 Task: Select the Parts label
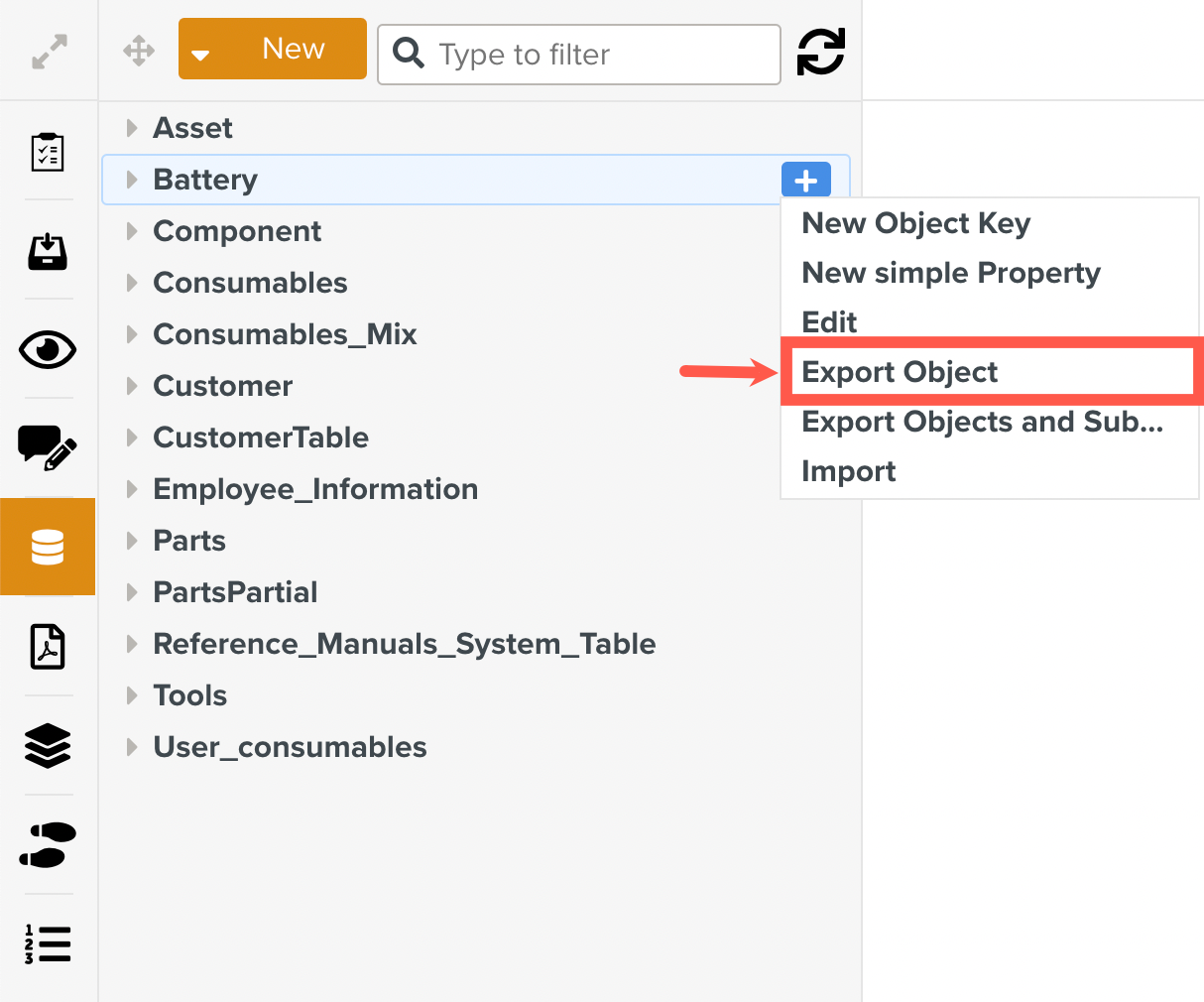tap(189, 541)
